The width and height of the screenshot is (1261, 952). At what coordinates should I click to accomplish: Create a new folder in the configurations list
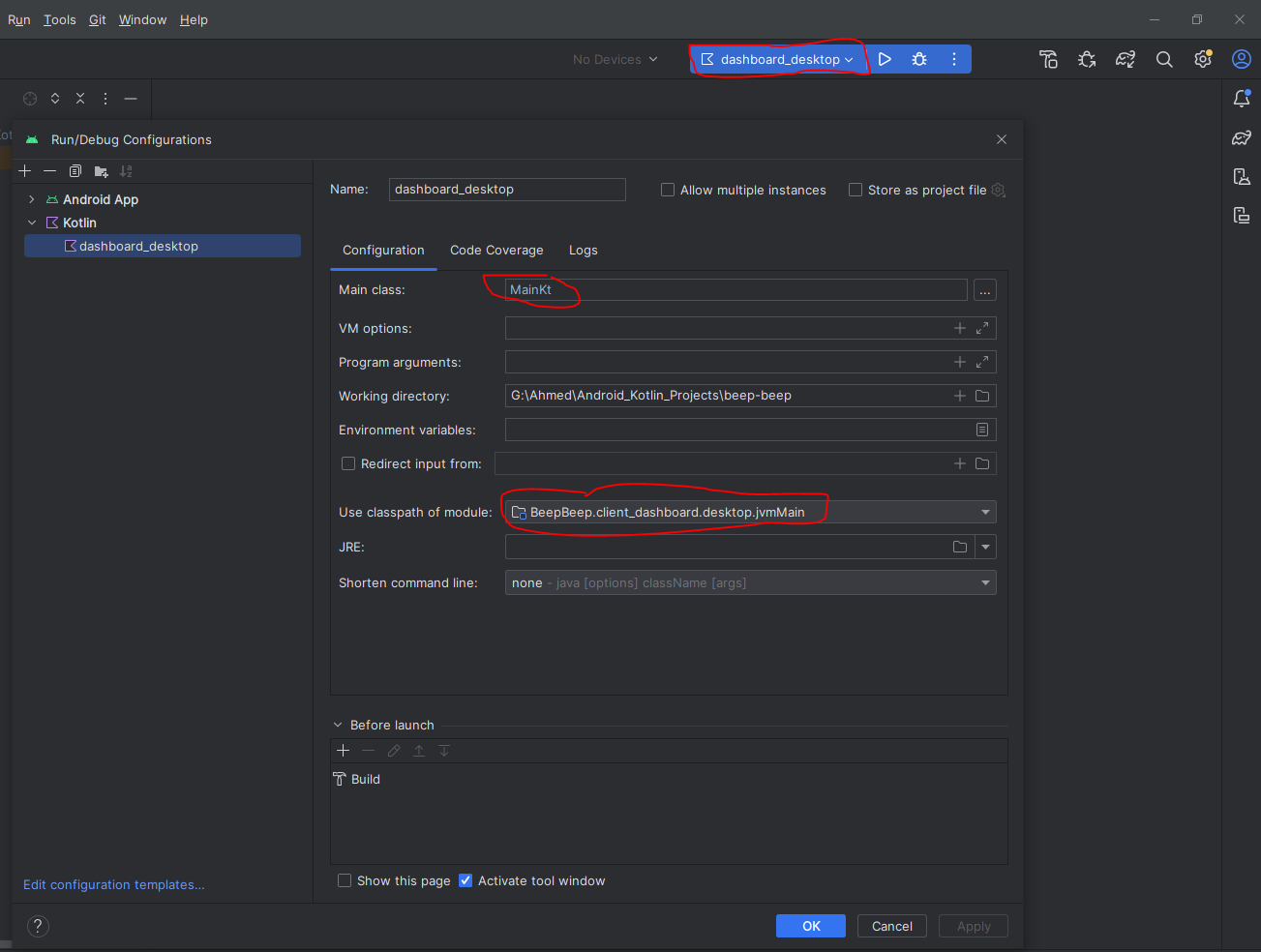[x=101, y=171]
